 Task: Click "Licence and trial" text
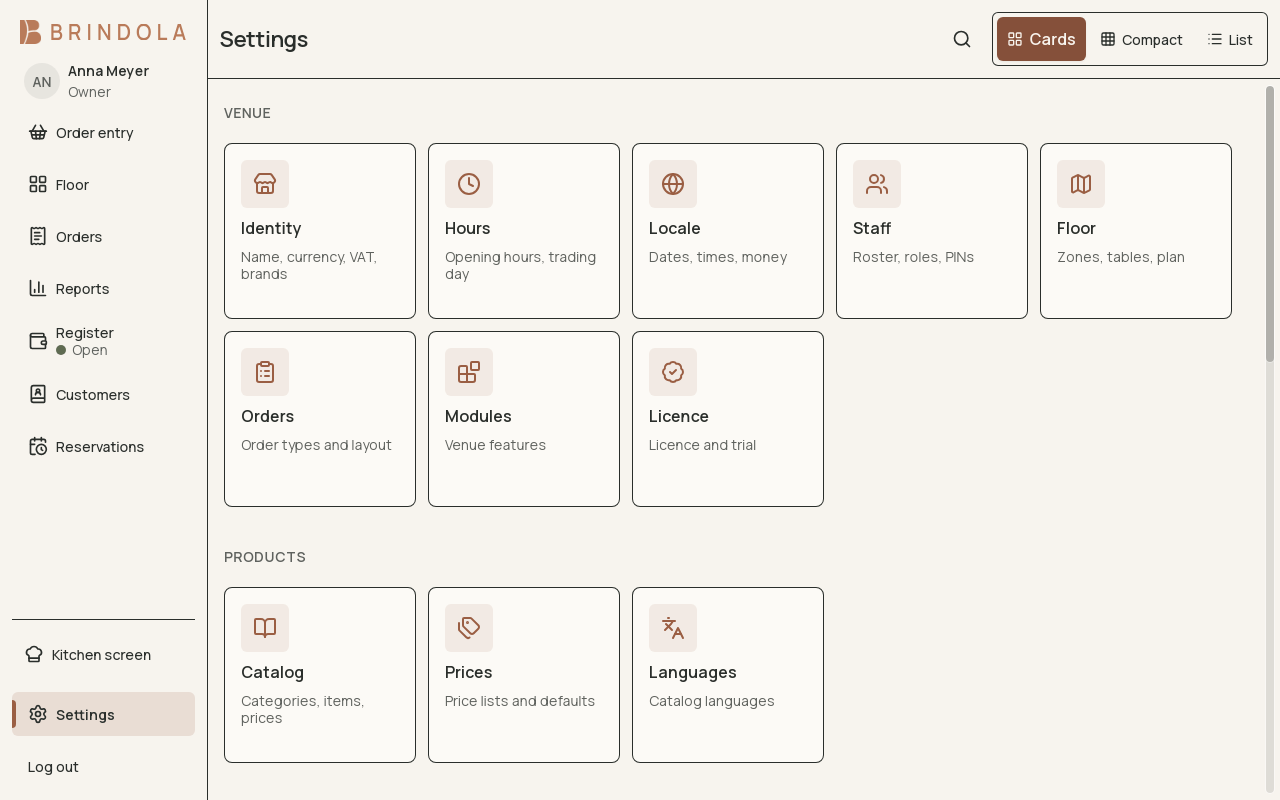(702, 445)
